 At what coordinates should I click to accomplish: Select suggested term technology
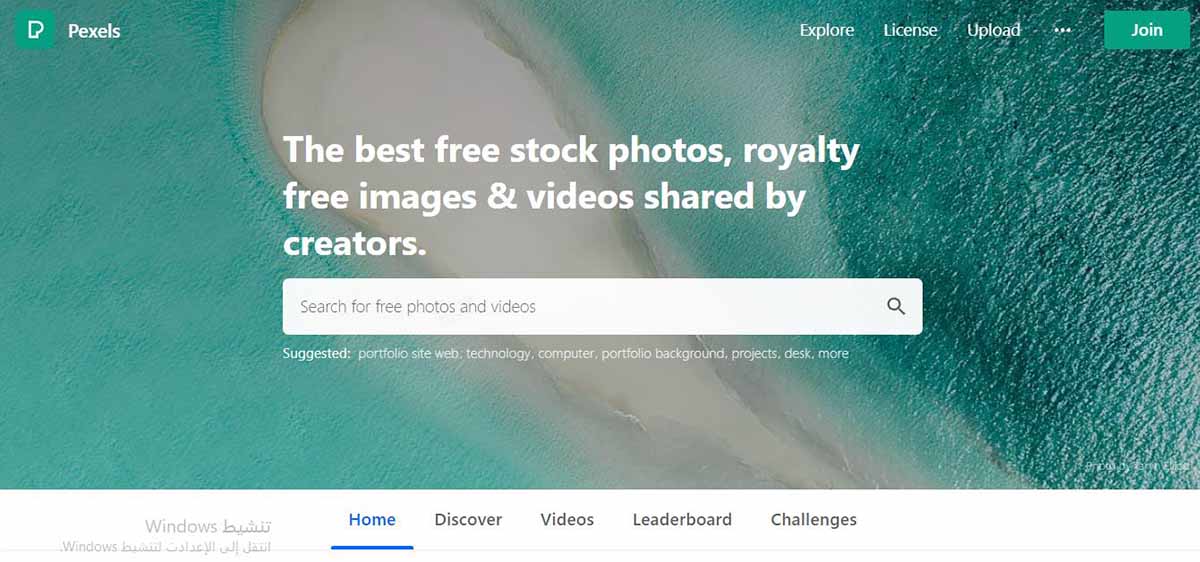499,353
